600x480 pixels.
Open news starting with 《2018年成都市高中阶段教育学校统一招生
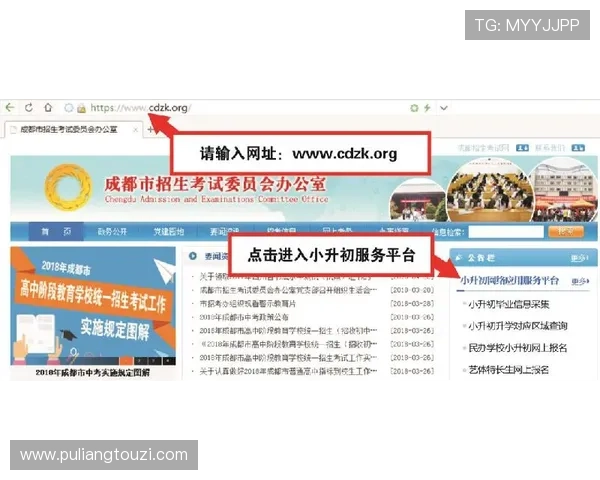point(289,344)
